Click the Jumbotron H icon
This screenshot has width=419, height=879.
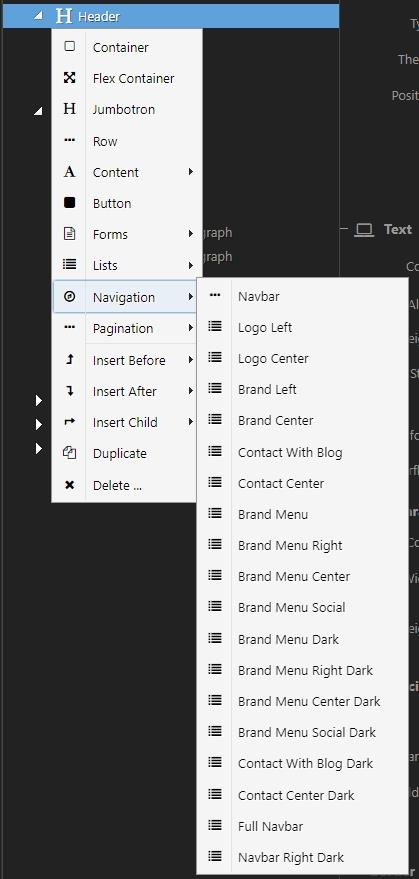70,109
